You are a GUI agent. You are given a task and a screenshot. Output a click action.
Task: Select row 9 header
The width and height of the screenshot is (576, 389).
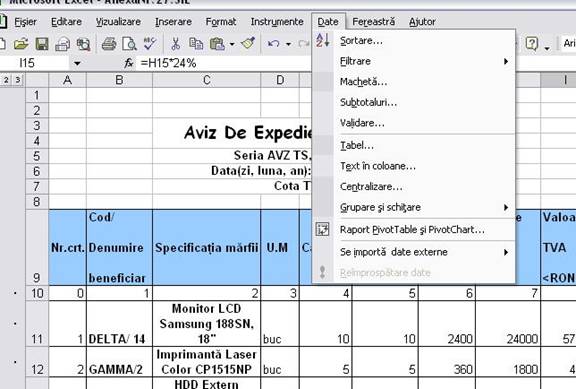click(x=37, y=248)
